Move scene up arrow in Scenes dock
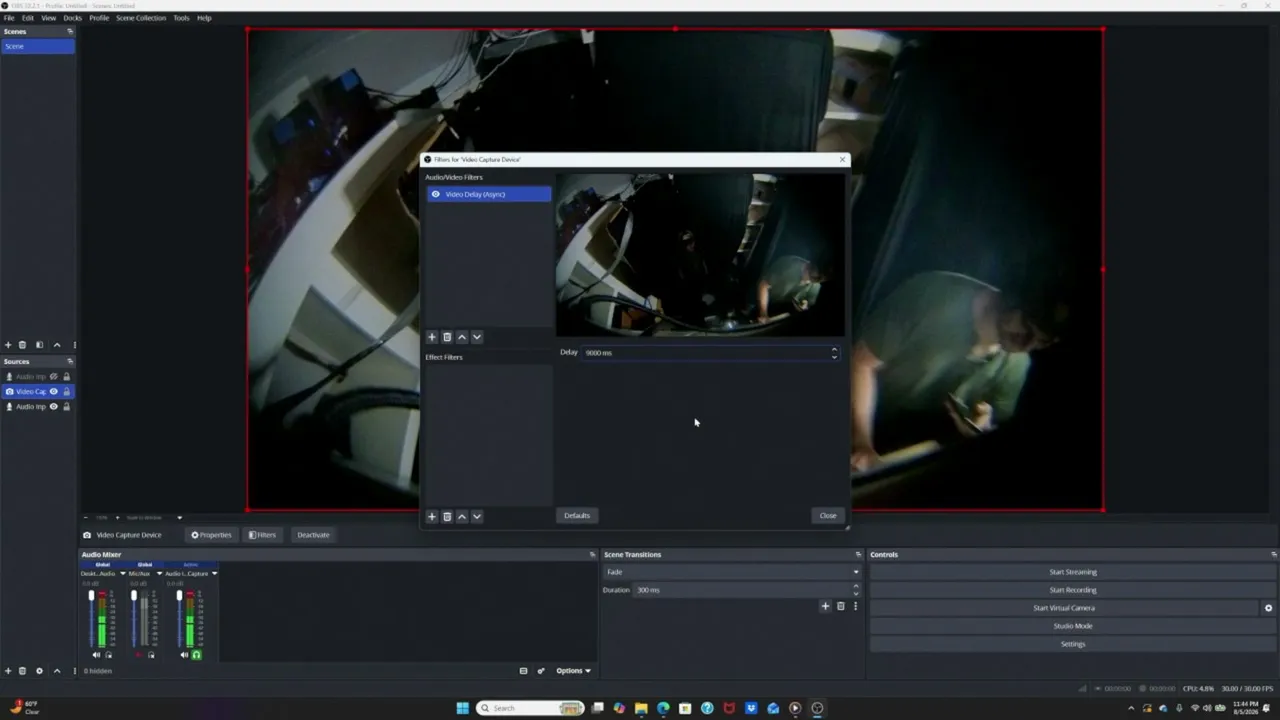The width and height of the screenshot is (1280, 720). (56, 345)
